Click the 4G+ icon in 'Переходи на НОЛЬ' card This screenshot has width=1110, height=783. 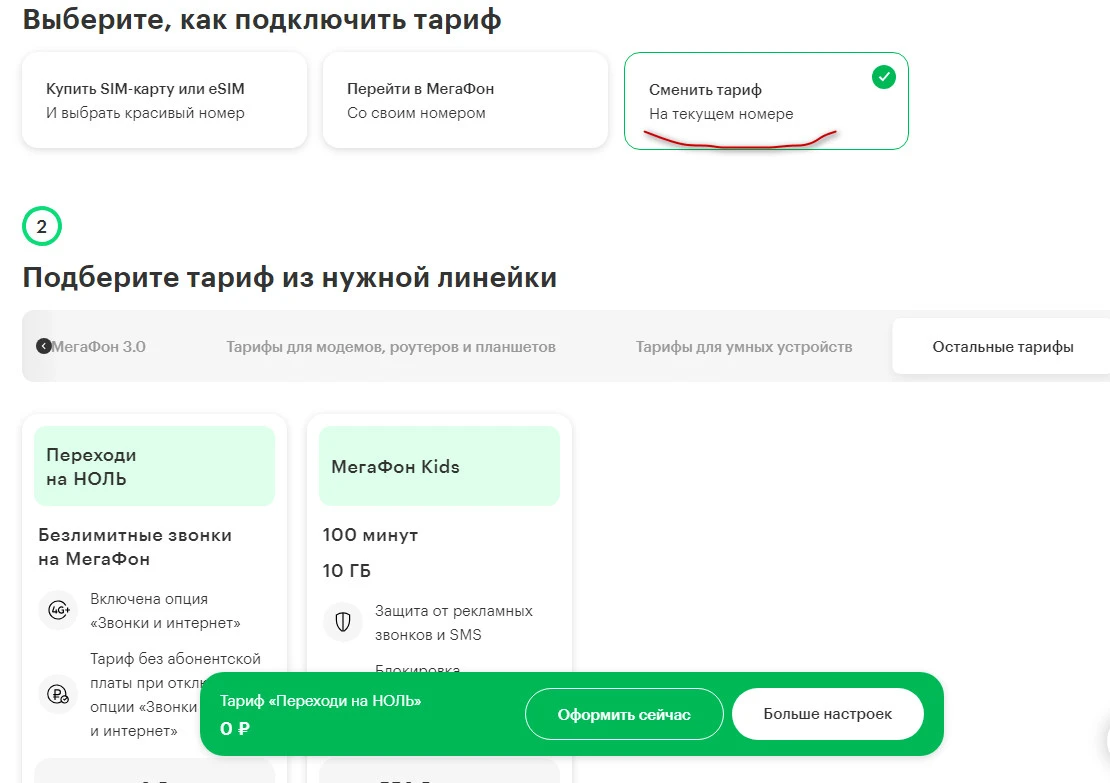click(58, 610)
